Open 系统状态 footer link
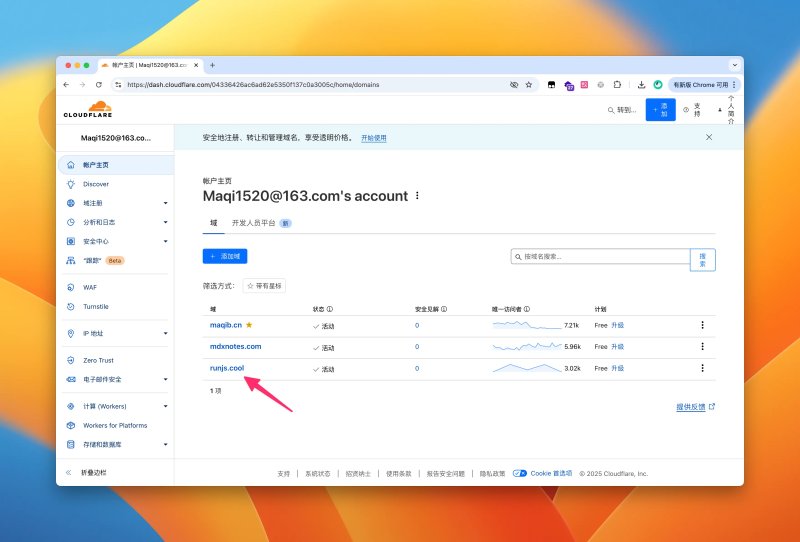The height and width of the screenshot is (542, 800). (317, 474)
